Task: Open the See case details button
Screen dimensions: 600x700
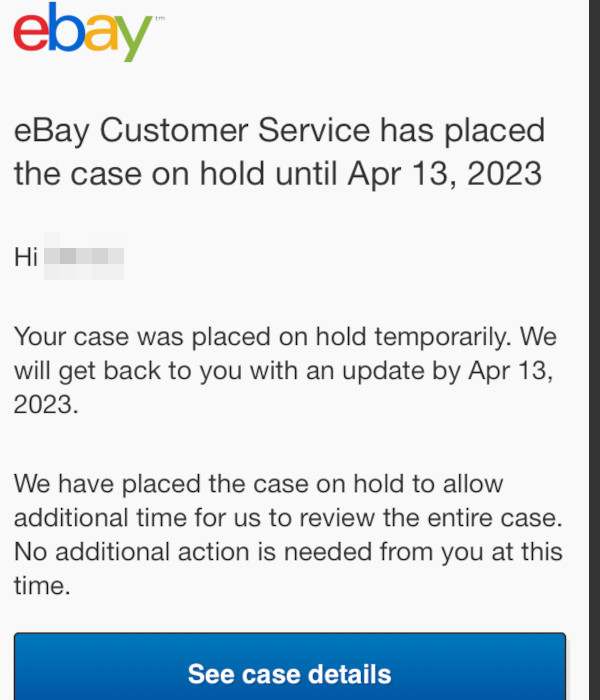Action: pyautogui.click(x=290, y=667)
